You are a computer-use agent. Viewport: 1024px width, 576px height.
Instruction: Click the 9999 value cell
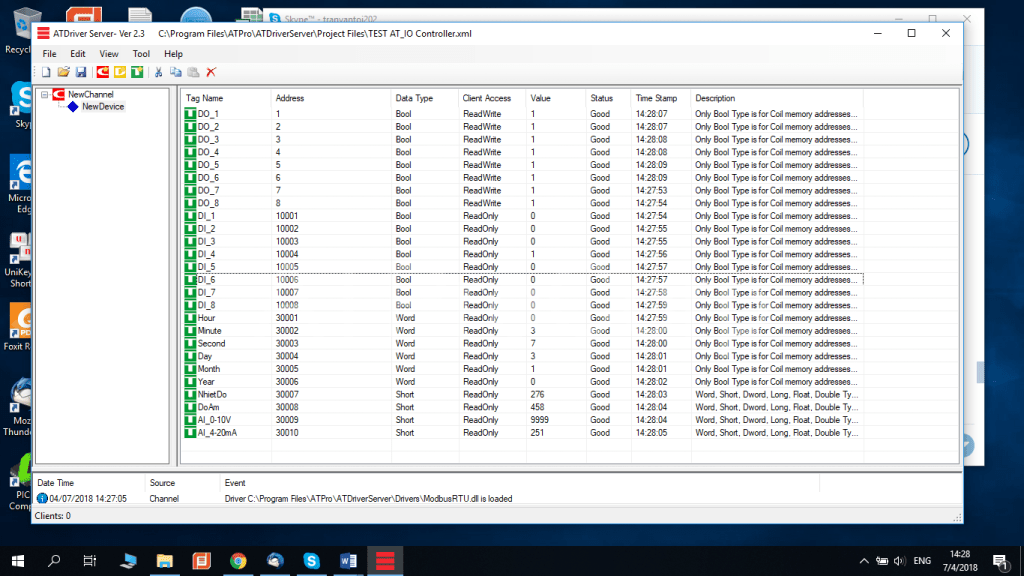[539, 420]
